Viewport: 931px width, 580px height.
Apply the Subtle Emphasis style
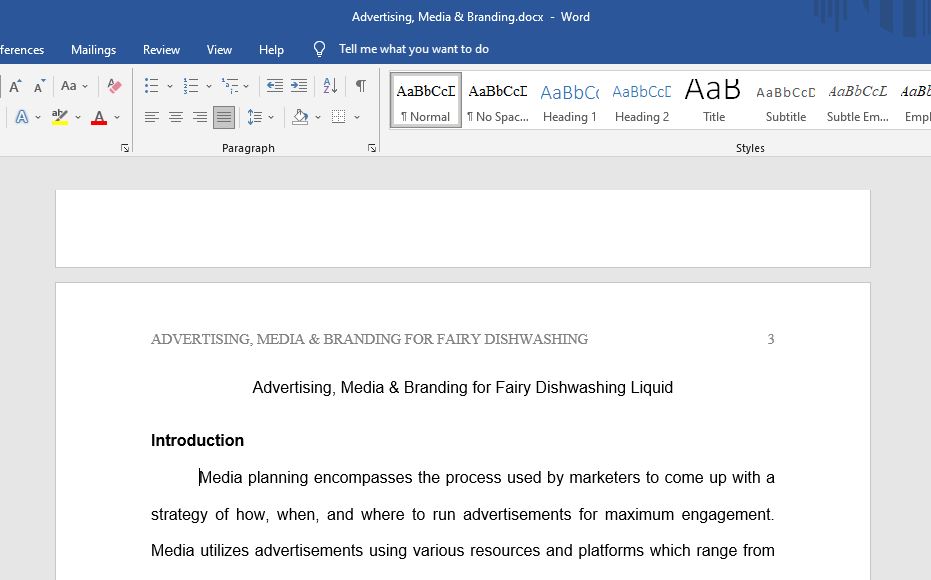857,100
